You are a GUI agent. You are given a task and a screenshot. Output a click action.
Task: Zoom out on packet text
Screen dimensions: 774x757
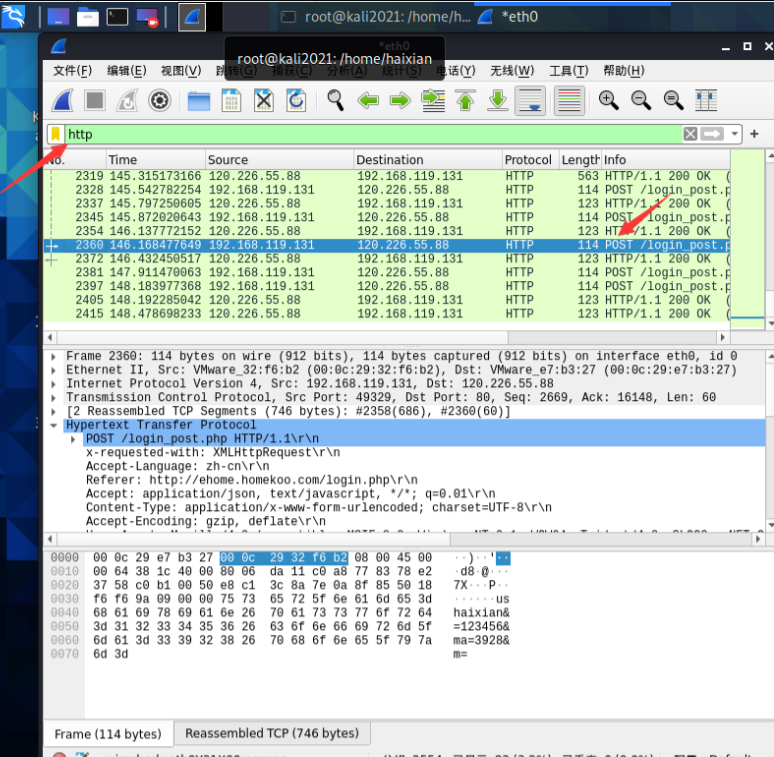pos(641,101)
